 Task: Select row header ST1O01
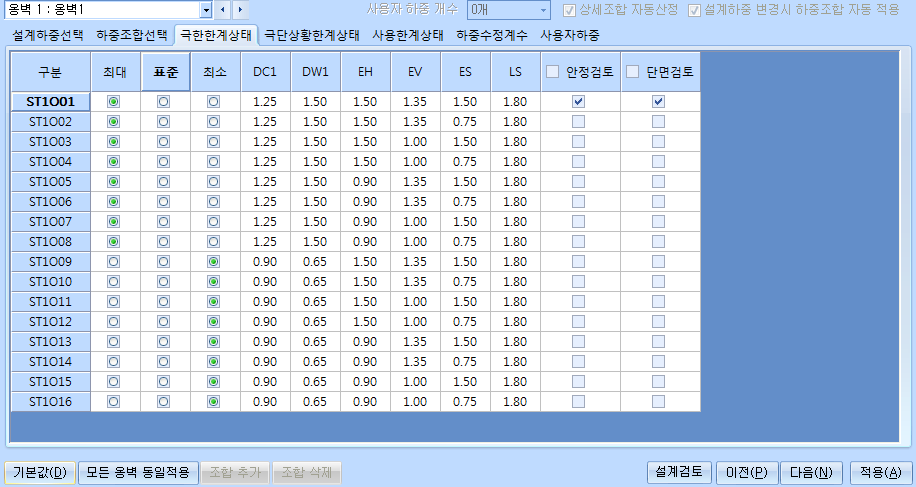[x=51, y=102]
